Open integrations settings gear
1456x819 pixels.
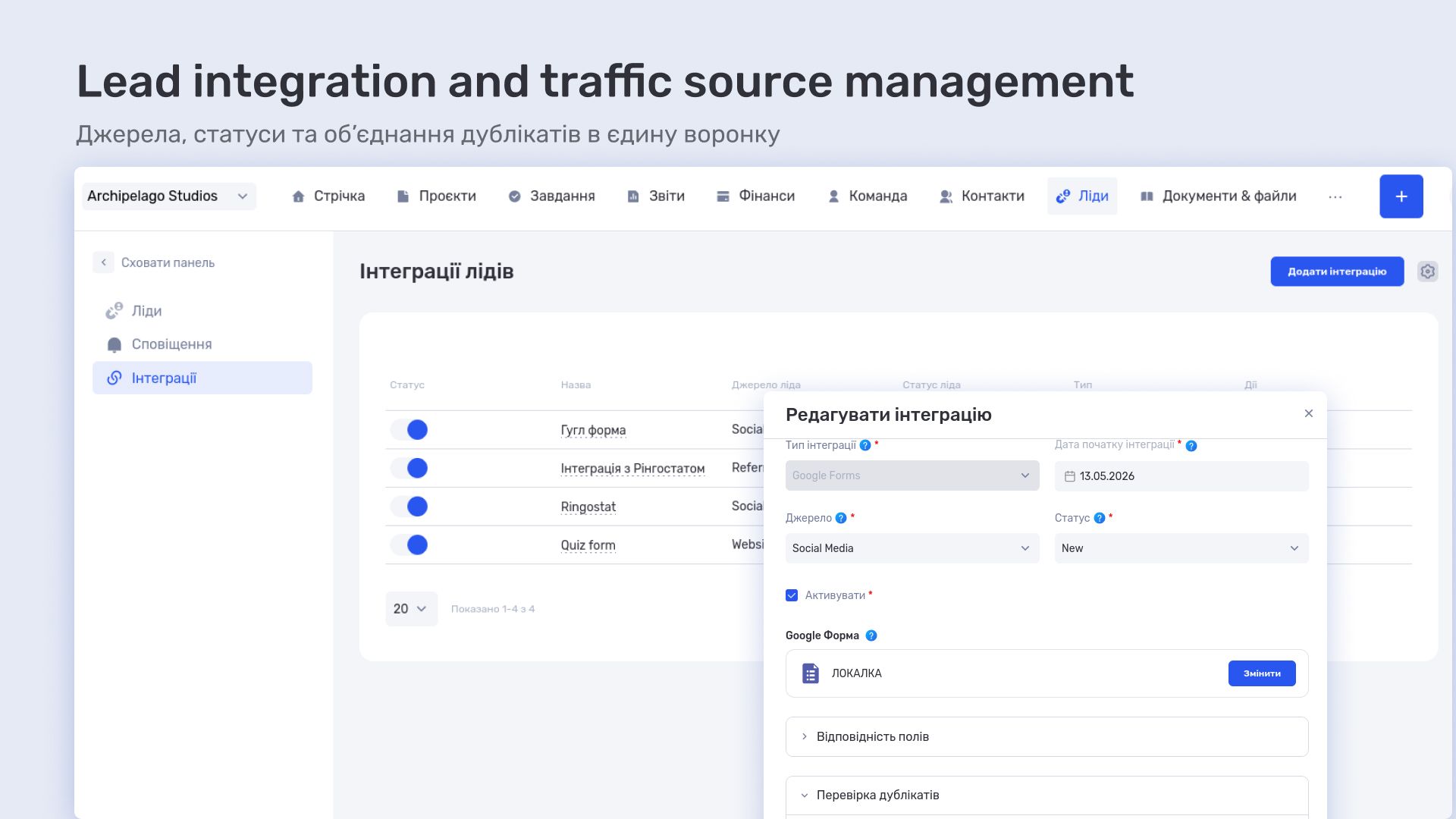[x=1428, y=271]
